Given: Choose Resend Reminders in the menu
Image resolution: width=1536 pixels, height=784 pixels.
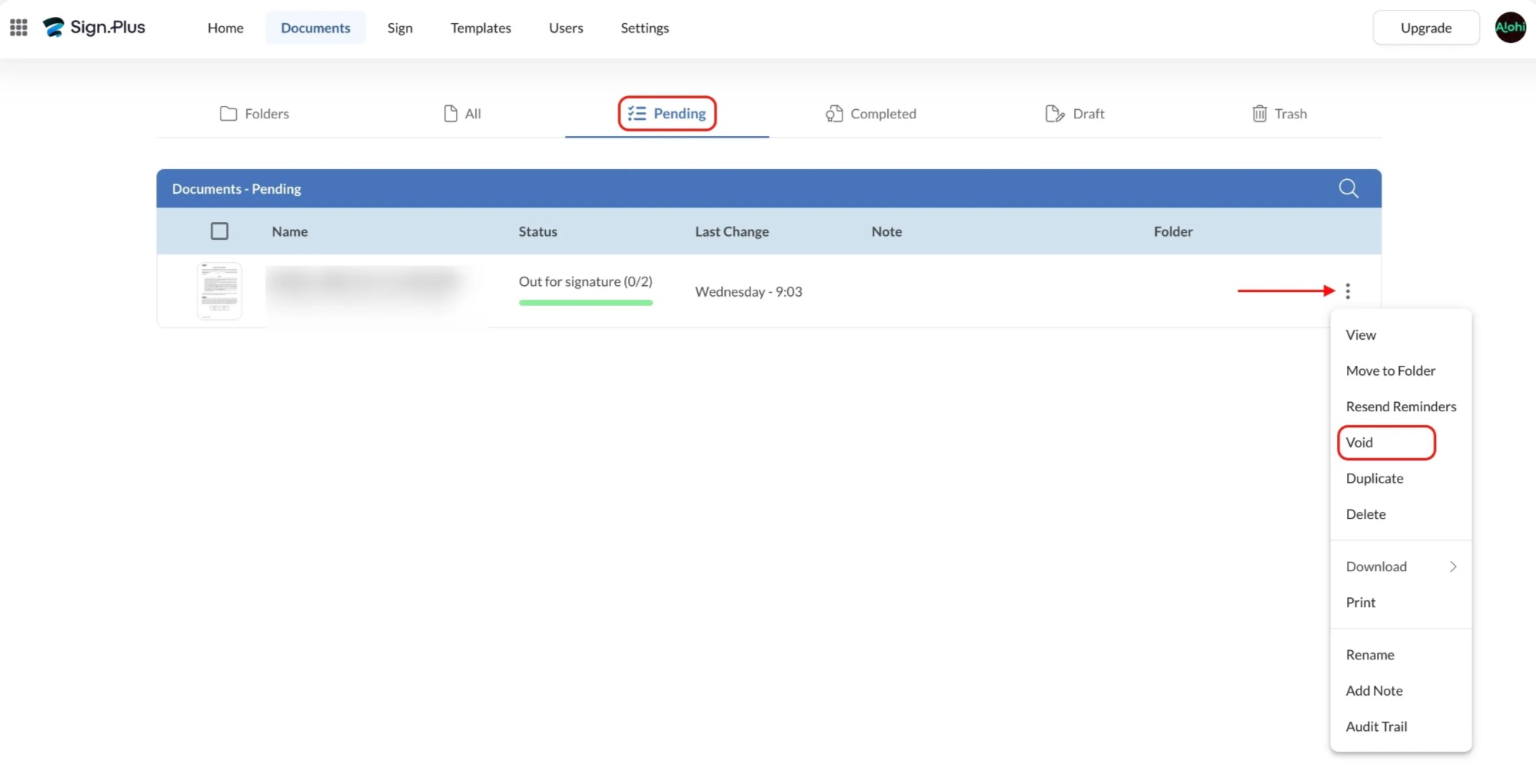Looking at the screenshot, I should [x=1400, y=407].
